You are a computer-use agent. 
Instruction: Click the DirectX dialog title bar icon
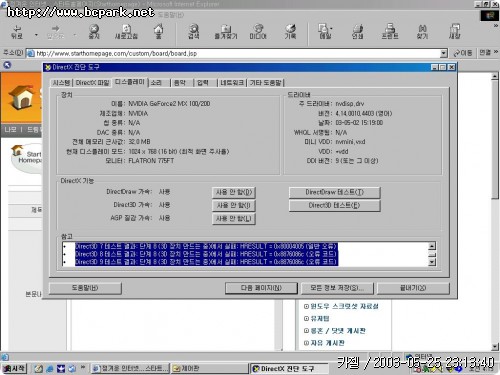point(48,67)
